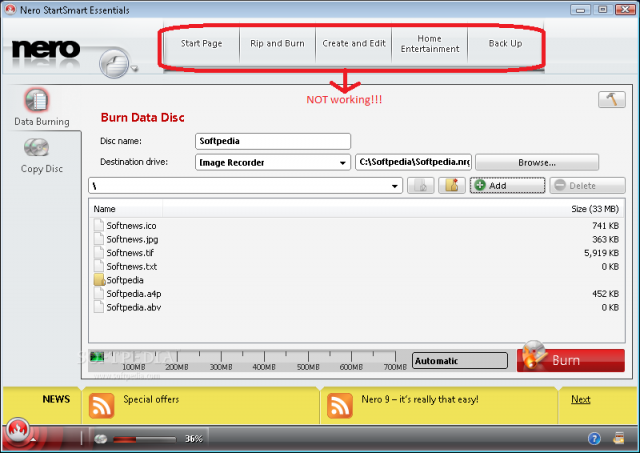The width and height of the screenshot is (640, 453).
Task: Open the Create and Edit tab
Action: pyautogui.click(x=354, y=44)
